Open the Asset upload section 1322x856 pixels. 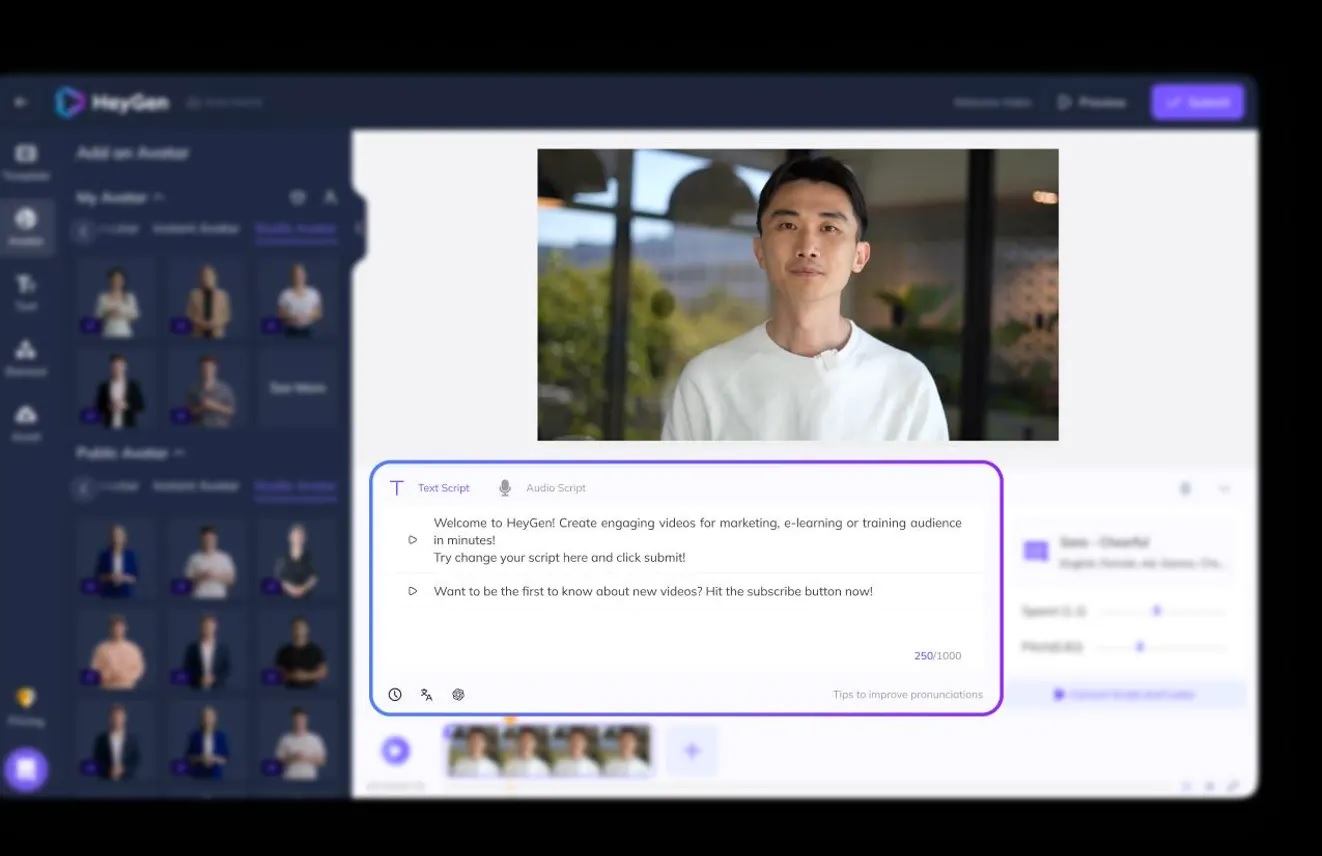(x=26, y=422)
